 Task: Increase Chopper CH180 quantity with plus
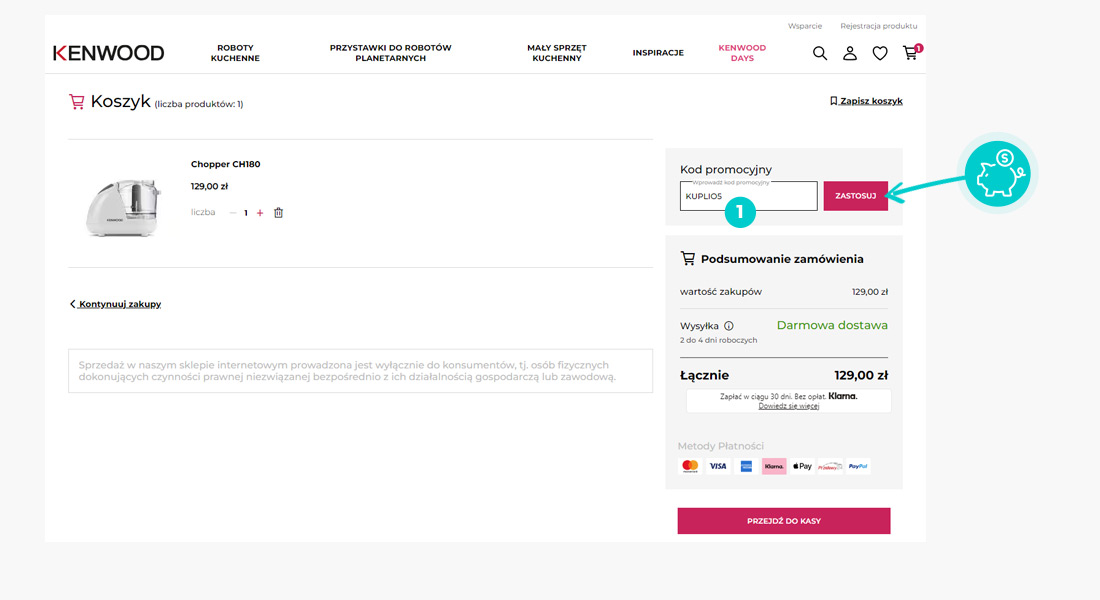point(260,213)
